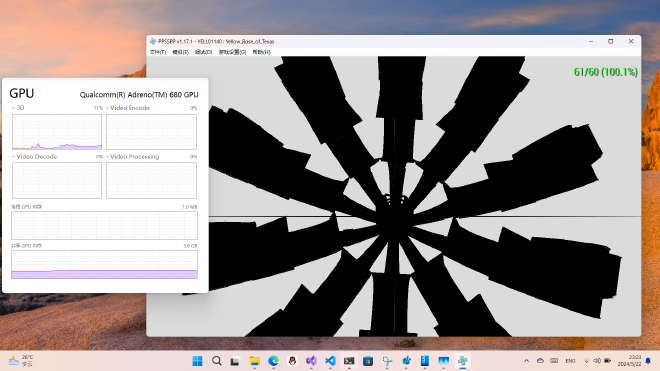
Task: Open the 游戏设置(G) menu
Action: pyautogui.click(x=232, y=52)
